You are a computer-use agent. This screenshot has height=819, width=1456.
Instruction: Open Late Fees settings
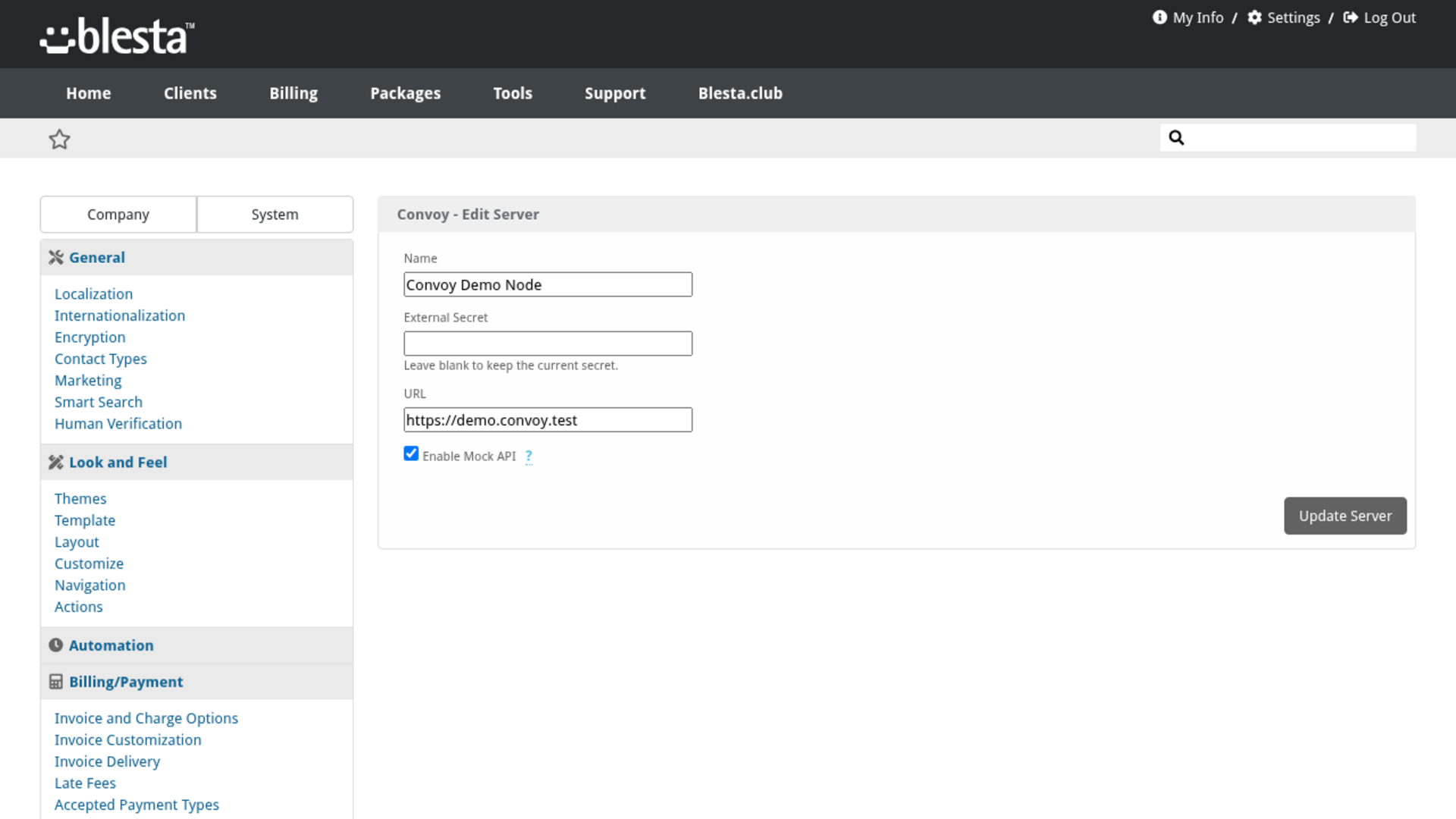pos(85,783)
